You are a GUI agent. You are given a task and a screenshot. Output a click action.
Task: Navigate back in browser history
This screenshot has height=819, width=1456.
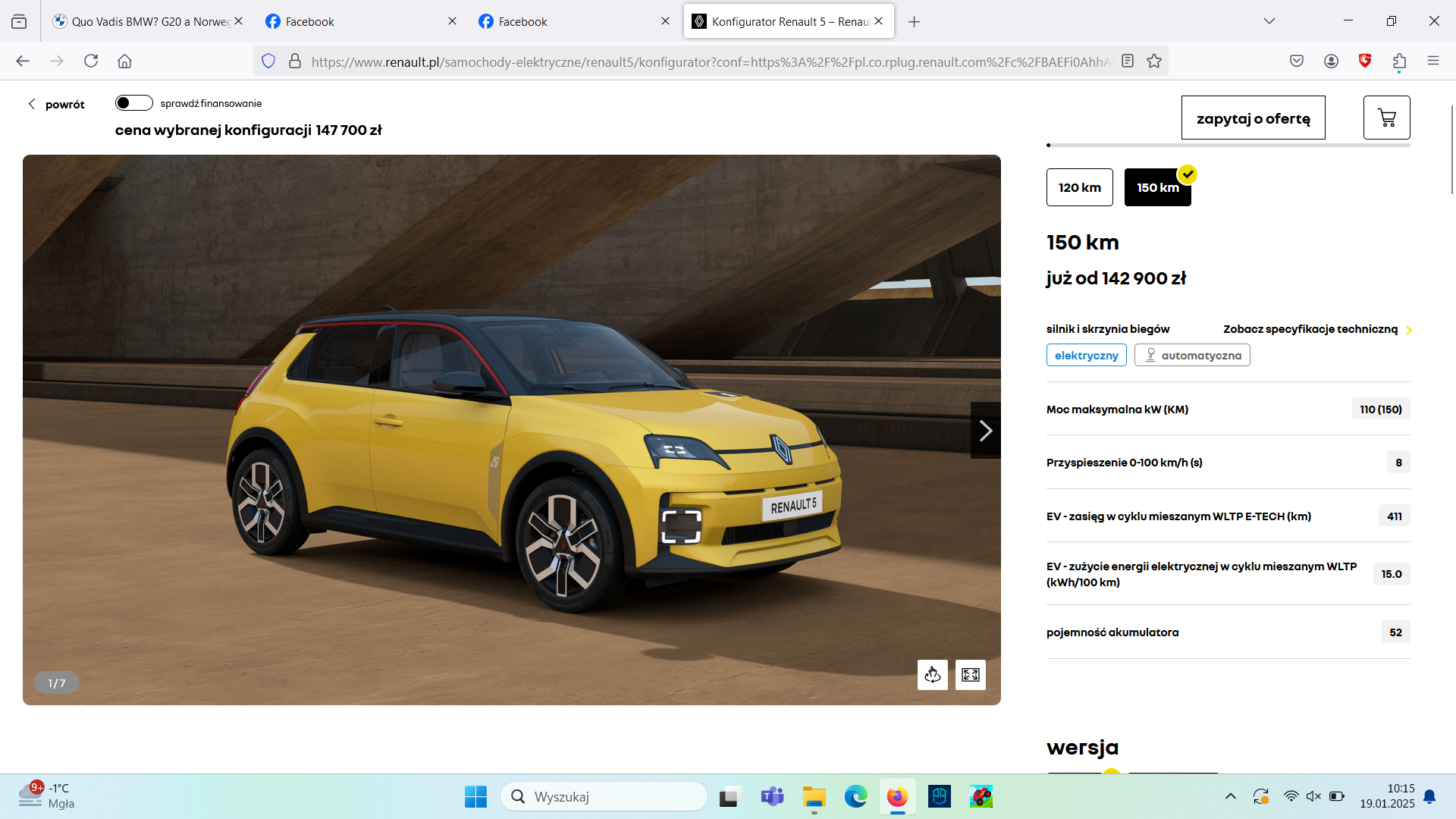tap(23, 61)
